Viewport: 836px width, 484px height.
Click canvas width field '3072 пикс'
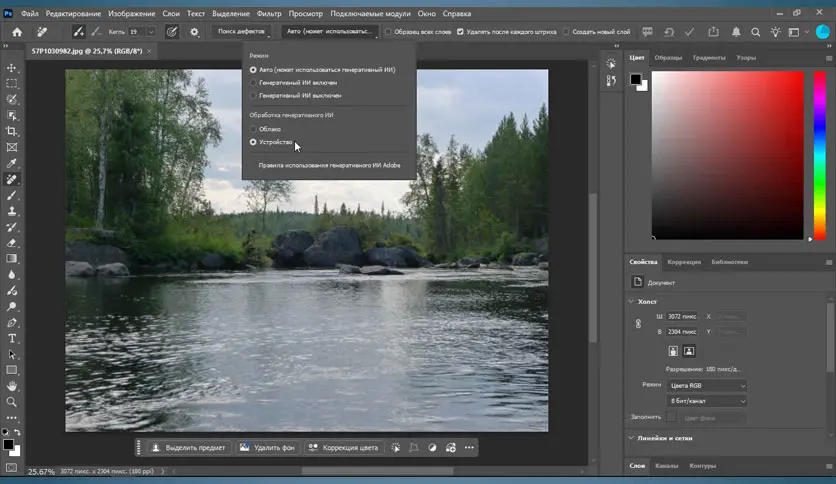point(682,317)
